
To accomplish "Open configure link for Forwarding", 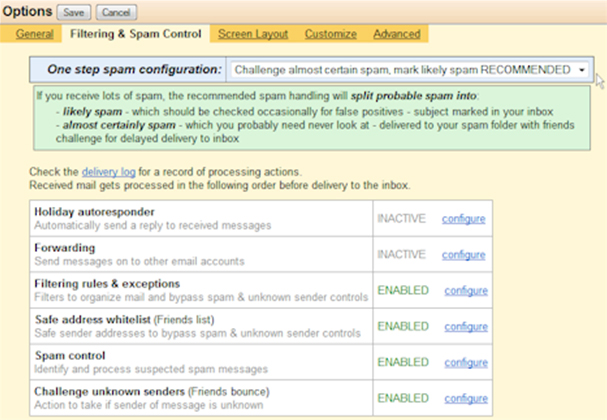I will (465, 255).
